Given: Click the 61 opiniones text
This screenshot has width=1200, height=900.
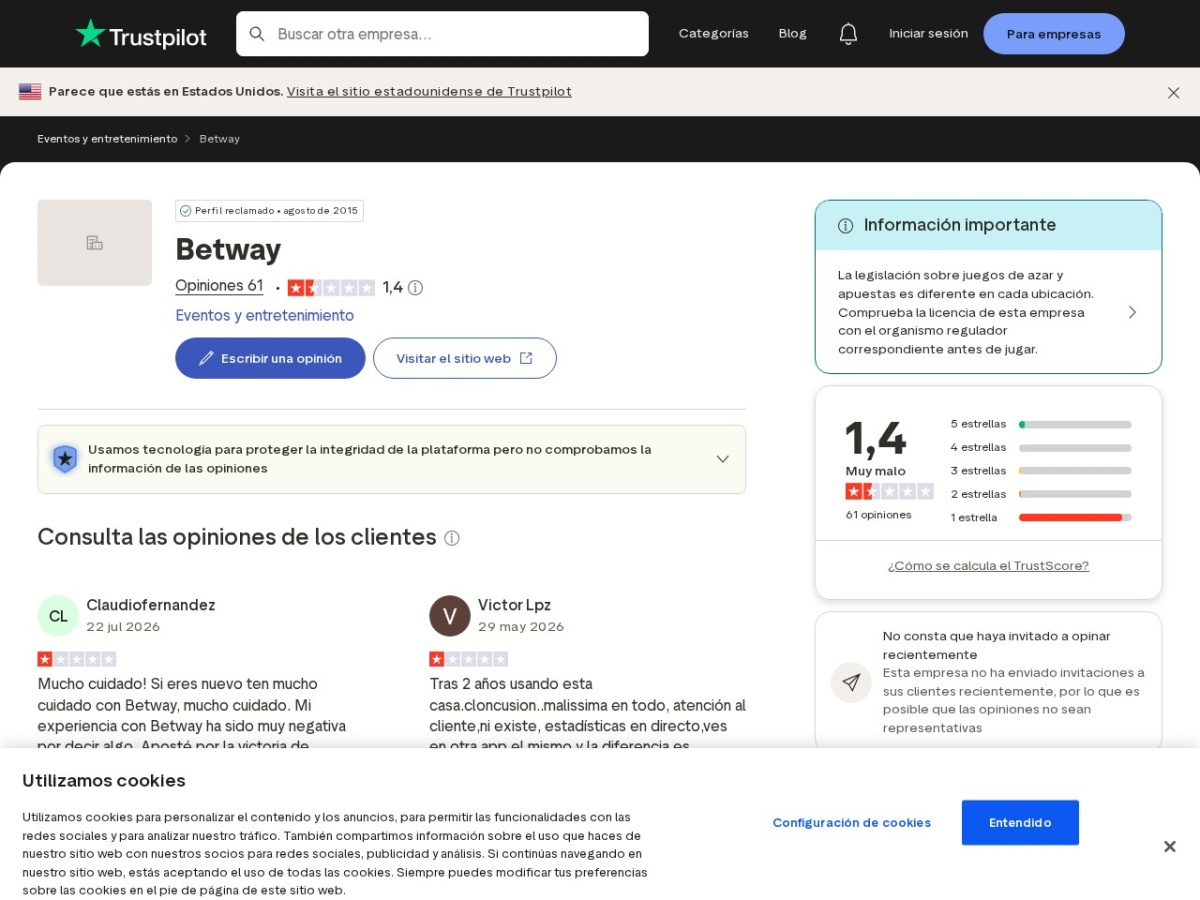Looking at the screenshot, I should pos(879,515).
